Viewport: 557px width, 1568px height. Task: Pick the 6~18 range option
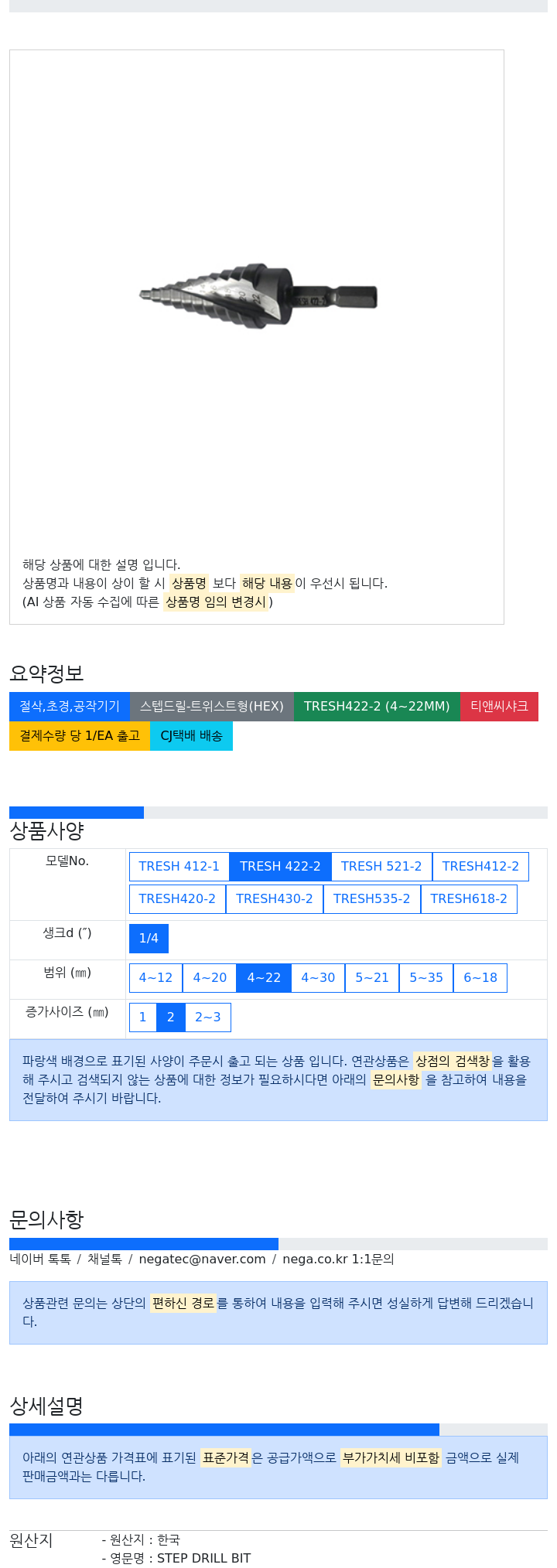(480, 978)
